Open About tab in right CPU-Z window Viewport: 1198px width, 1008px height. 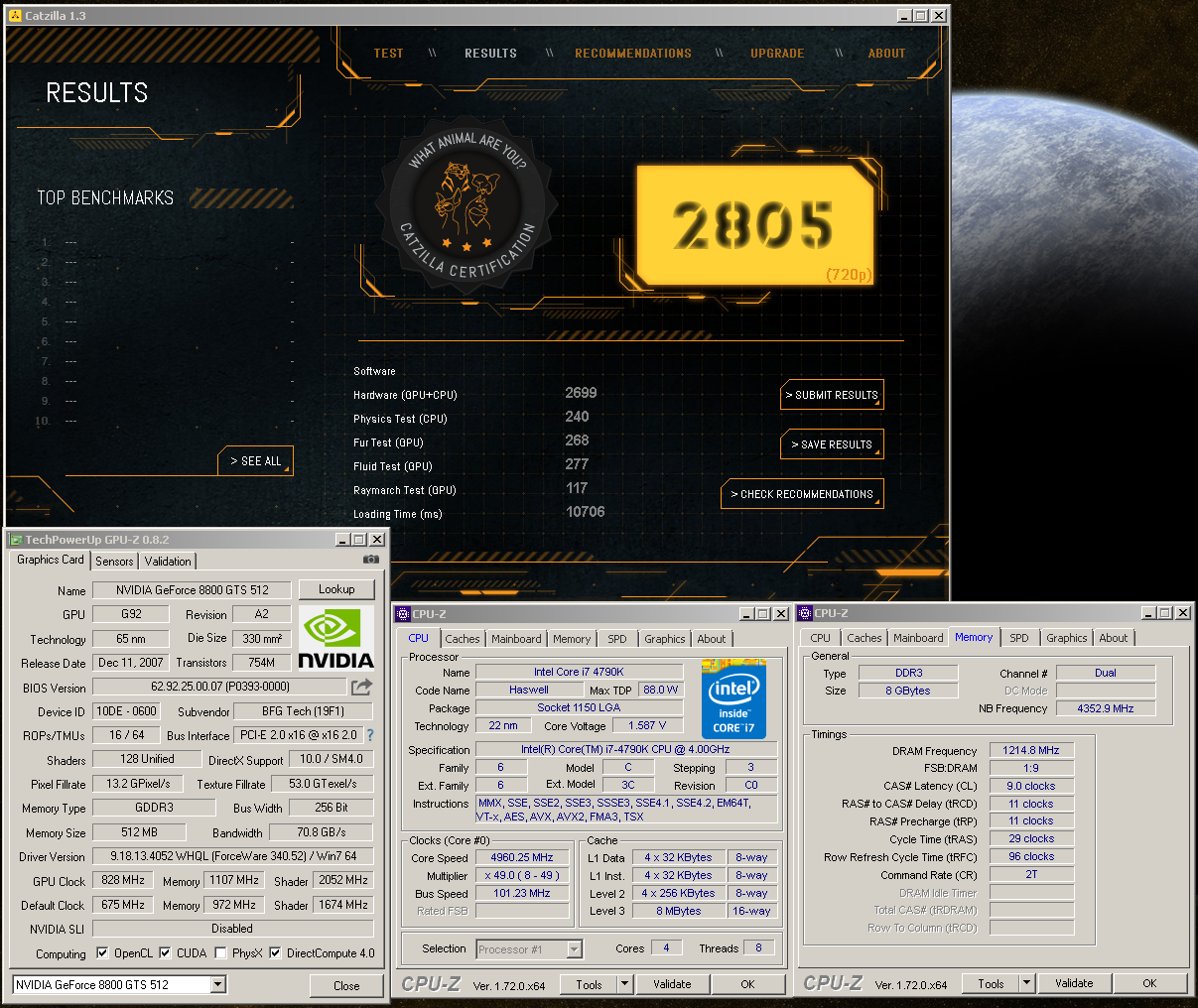[x=1114, y=638]
